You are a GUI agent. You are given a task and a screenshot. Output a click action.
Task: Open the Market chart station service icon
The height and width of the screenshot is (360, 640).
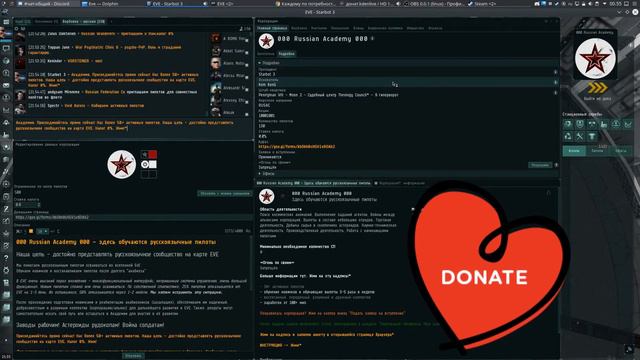[628, 124]
